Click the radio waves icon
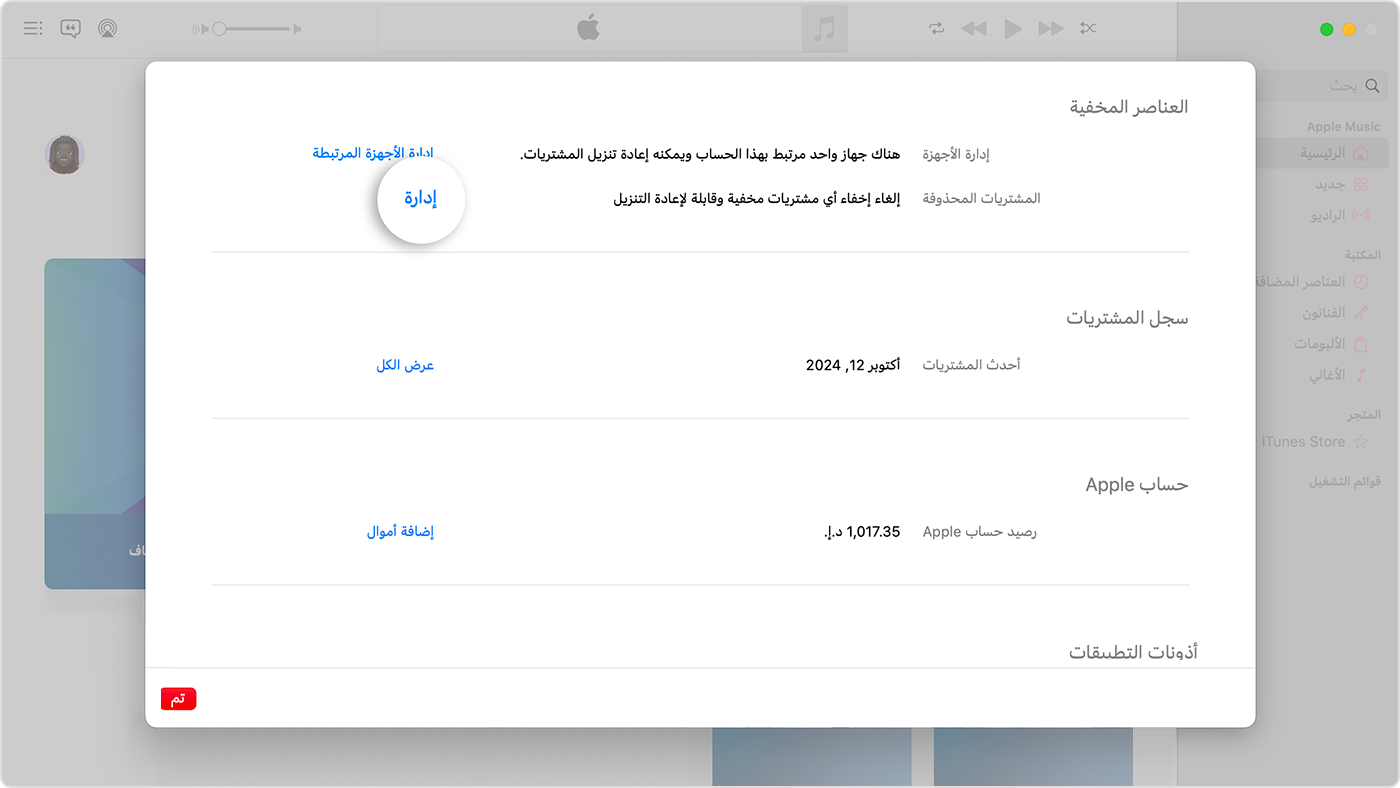This screenshot has height=788, width=1400. click(1360, 215)
